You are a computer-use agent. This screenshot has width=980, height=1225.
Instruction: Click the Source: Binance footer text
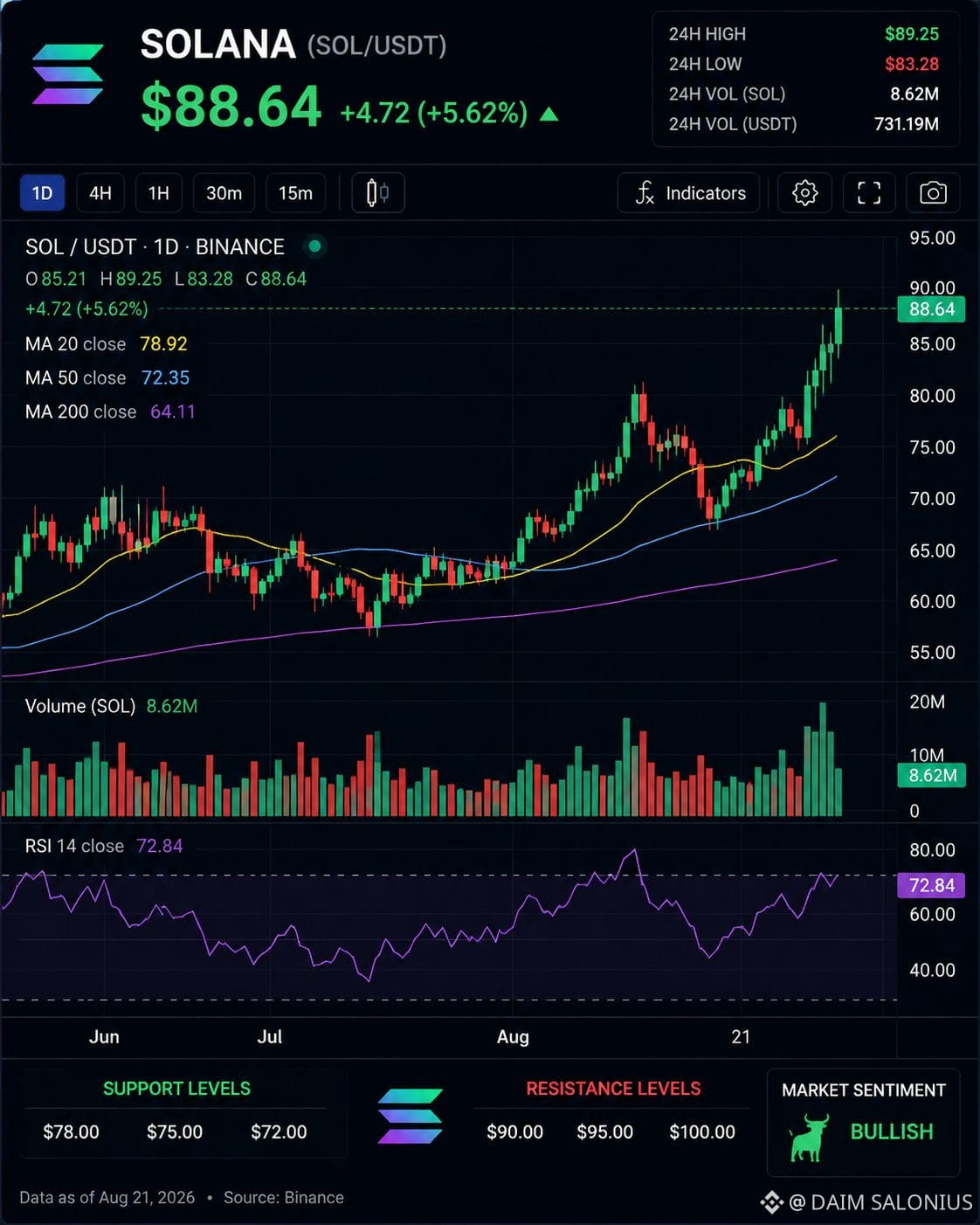[284, 1198]
